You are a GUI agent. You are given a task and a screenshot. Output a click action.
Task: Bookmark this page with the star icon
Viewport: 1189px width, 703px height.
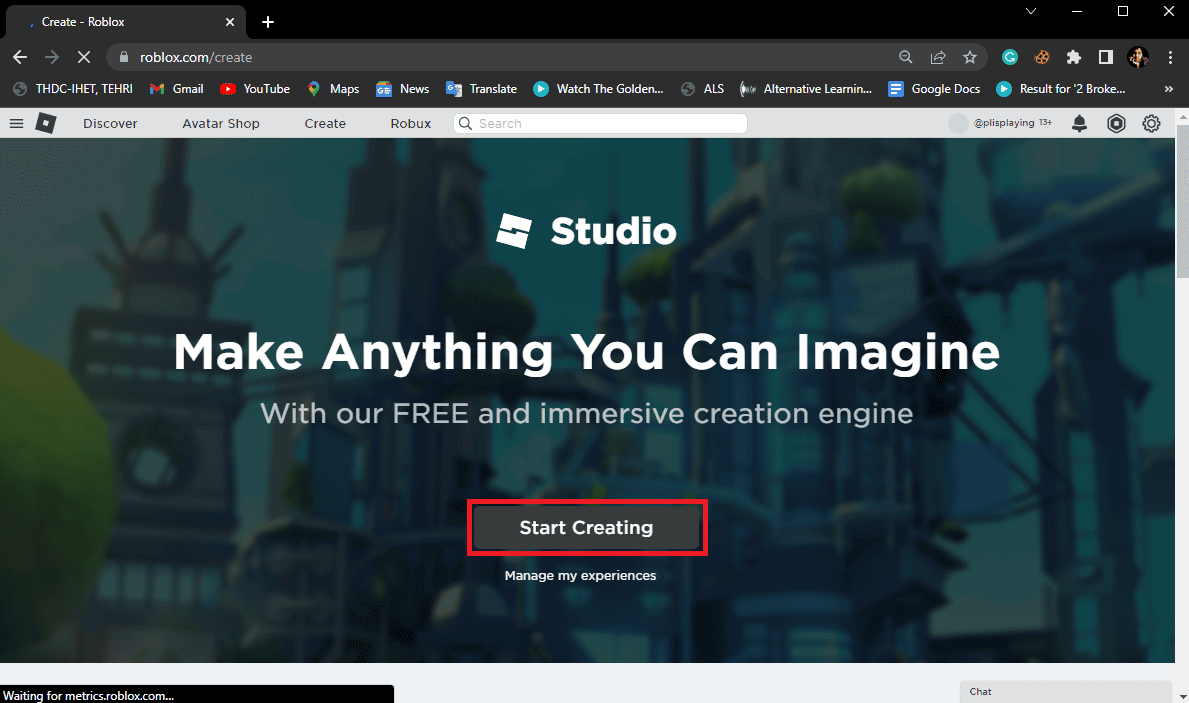(970, 57)
